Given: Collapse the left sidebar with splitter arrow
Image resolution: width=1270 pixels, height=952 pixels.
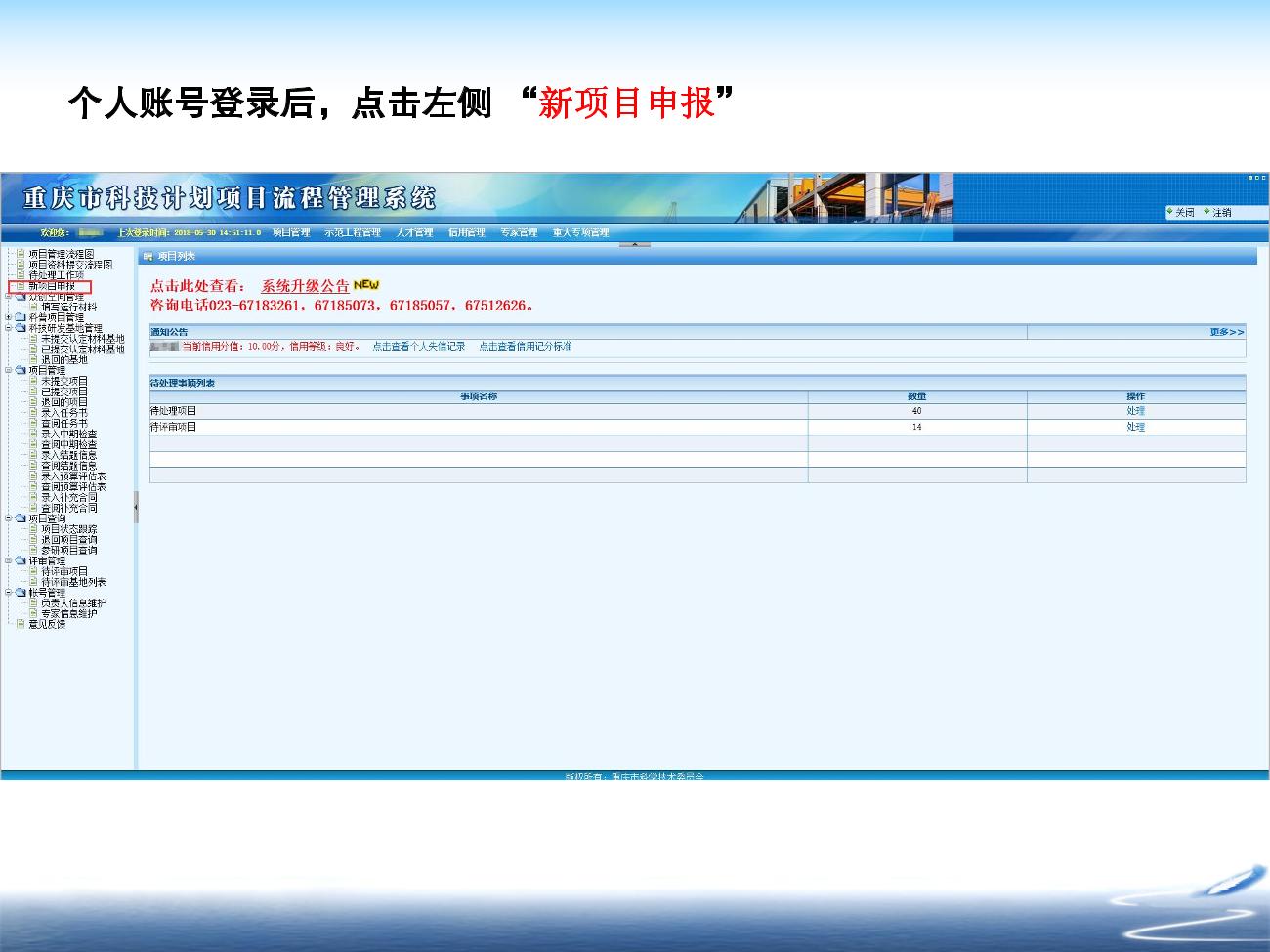Looking at the screenshot, I should click(136, 507).
